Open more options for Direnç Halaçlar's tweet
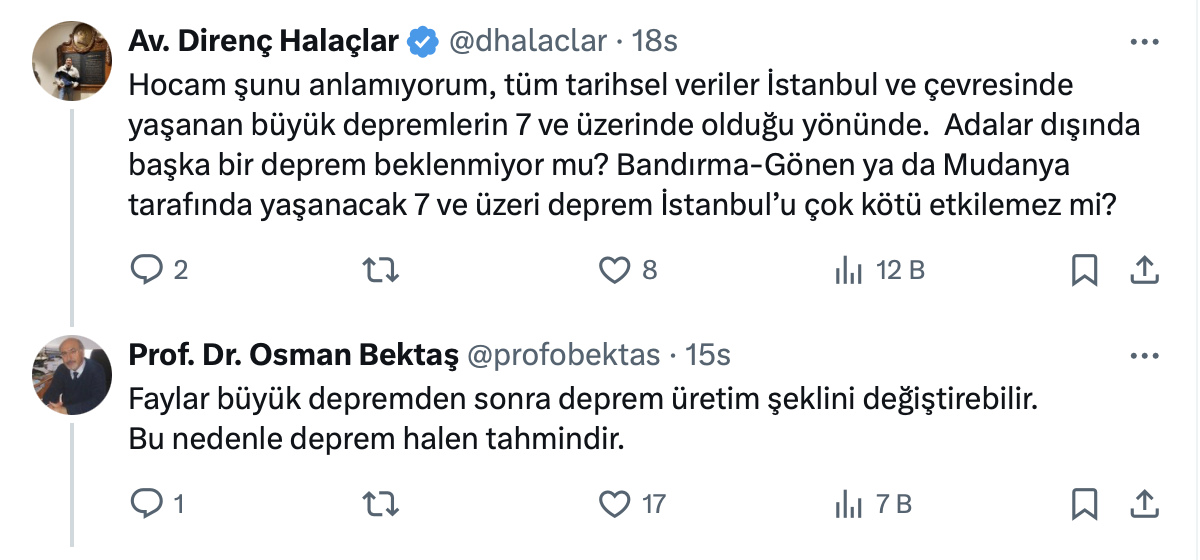 1144,42
